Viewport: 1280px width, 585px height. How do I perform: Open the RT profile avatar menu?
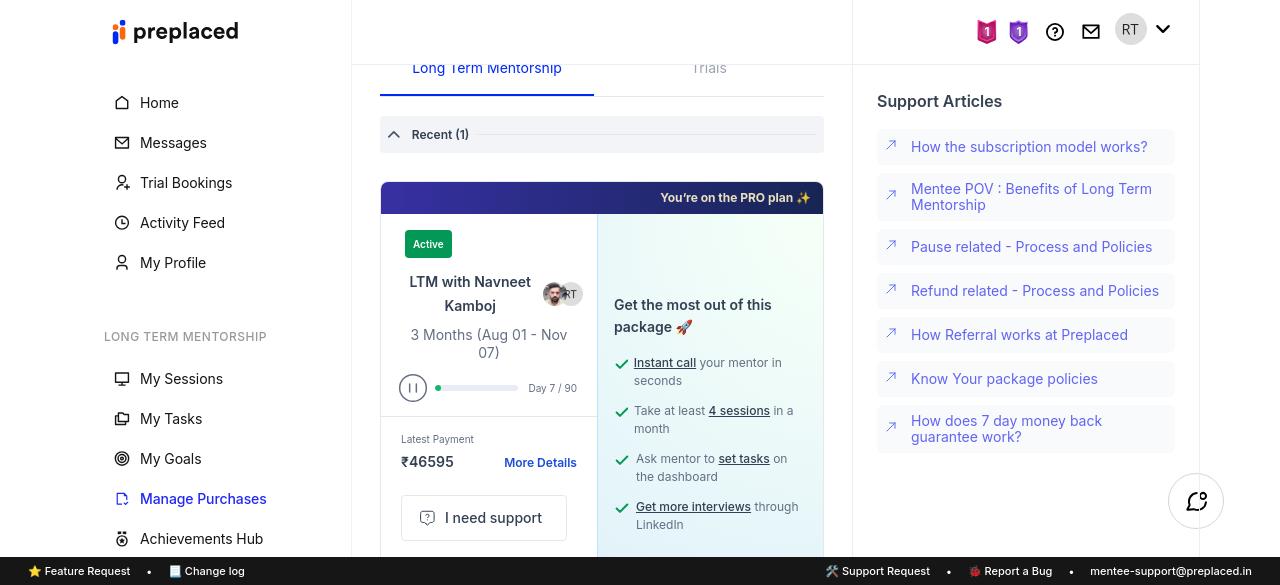[1130, 30]
